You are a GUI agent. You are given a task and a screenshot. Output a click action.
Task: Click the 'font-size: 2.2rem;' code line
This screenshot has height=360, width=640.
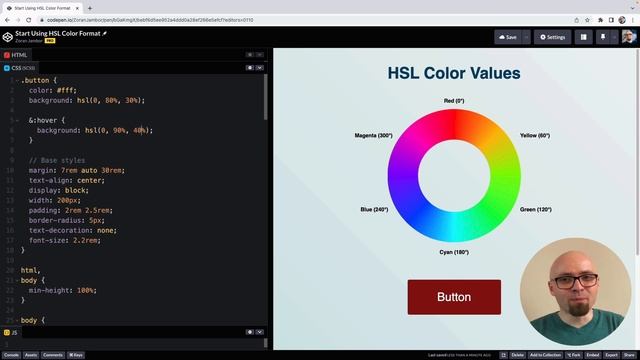click(64, 240)
